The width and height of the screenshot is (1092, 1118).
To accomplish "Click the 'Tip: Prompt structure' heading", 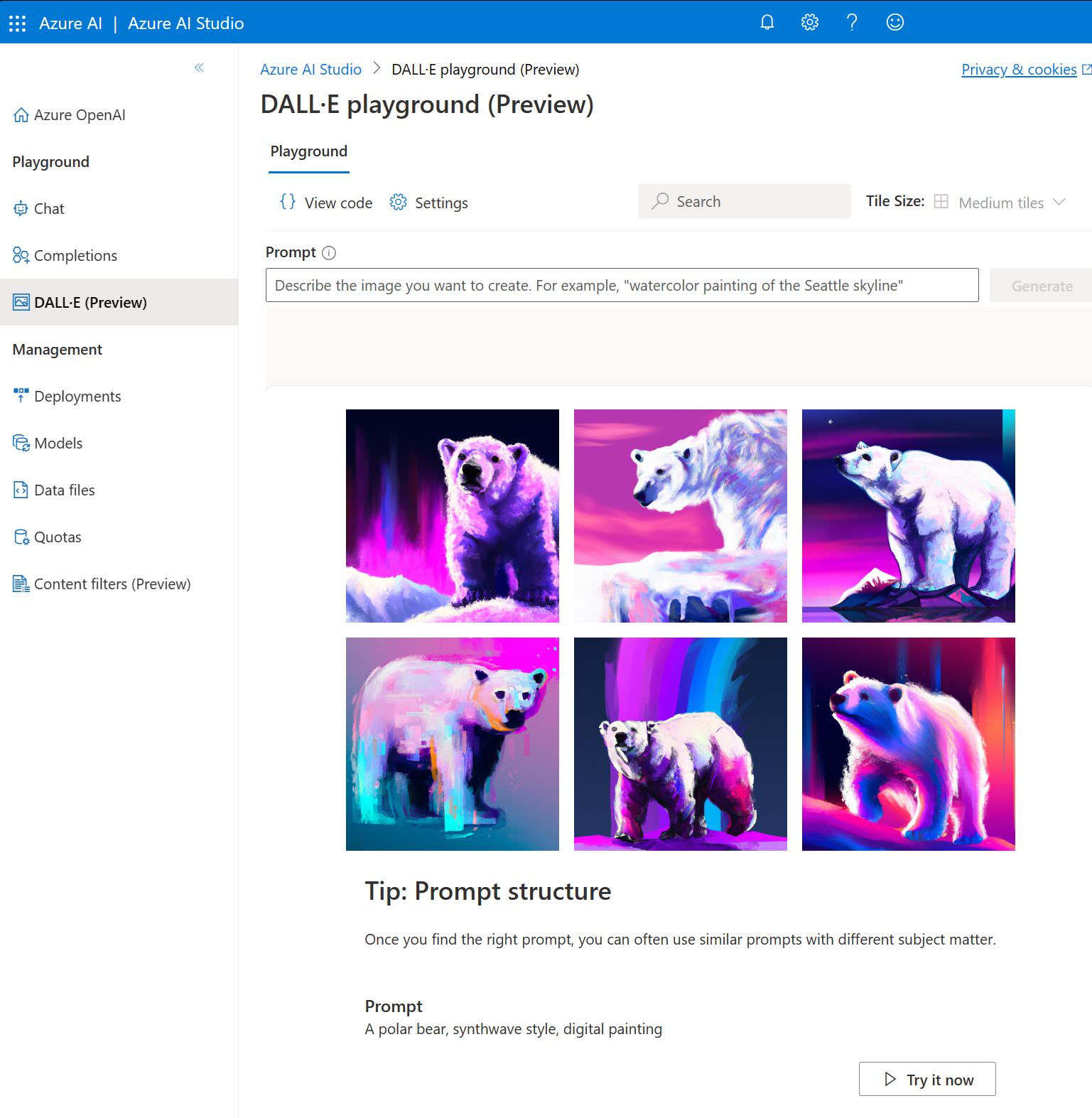I will (x=488, y=891).
